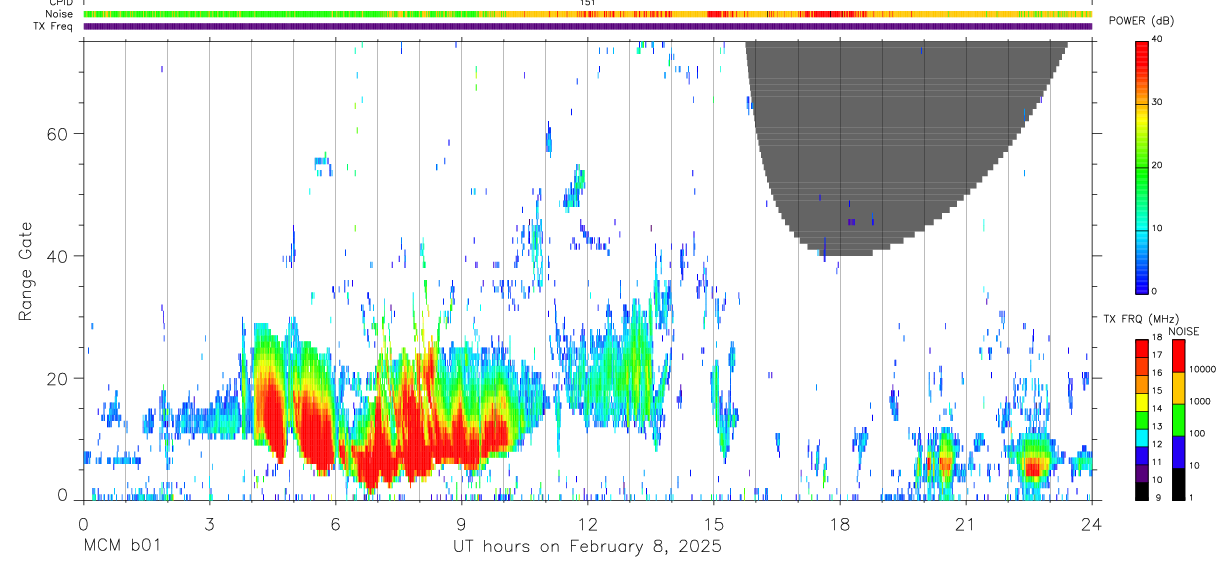
Task: Click the 'Range Gate' y-axis title
Action: coord(25,273)
